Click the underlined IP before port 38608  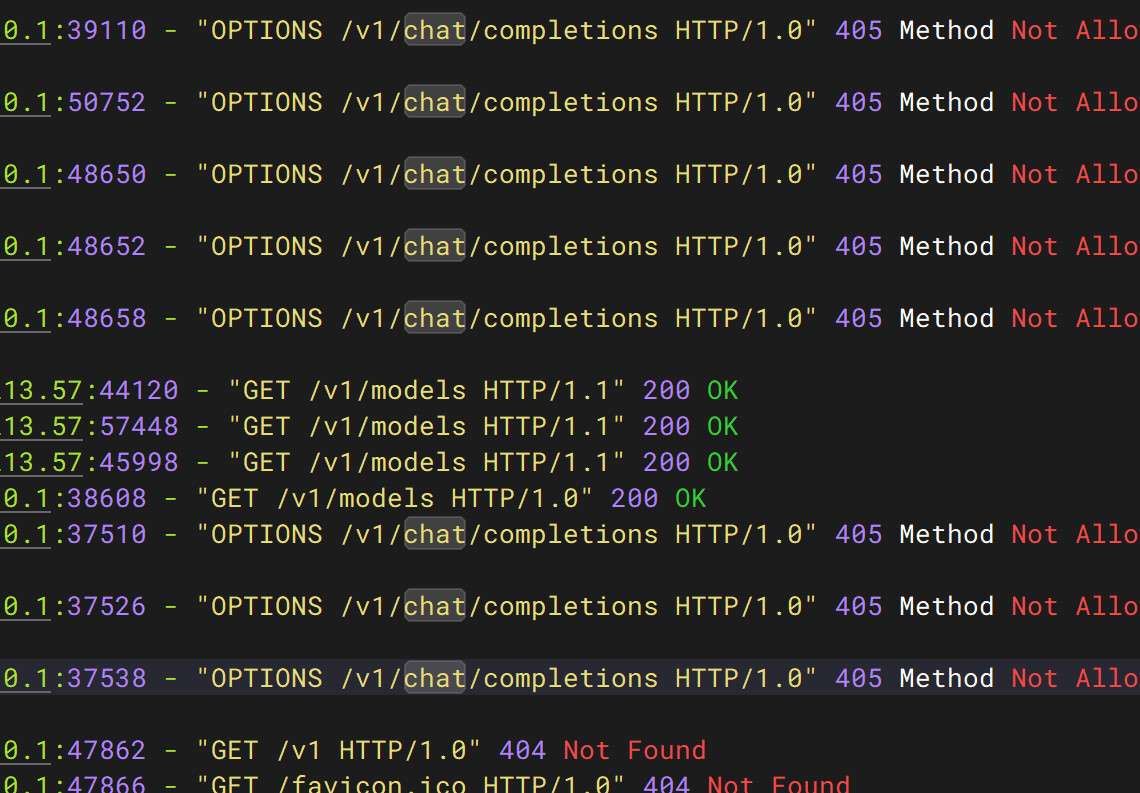(25, 499)
